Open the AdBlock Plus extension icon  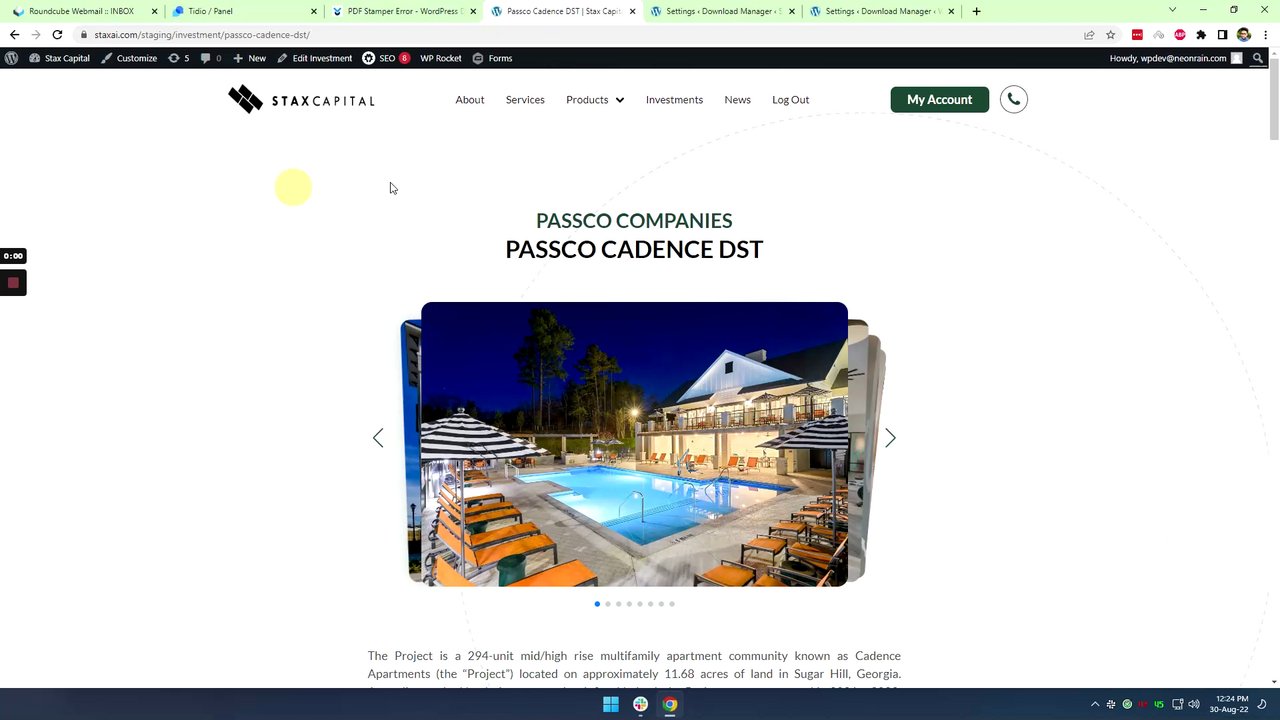click(1180, 35)
